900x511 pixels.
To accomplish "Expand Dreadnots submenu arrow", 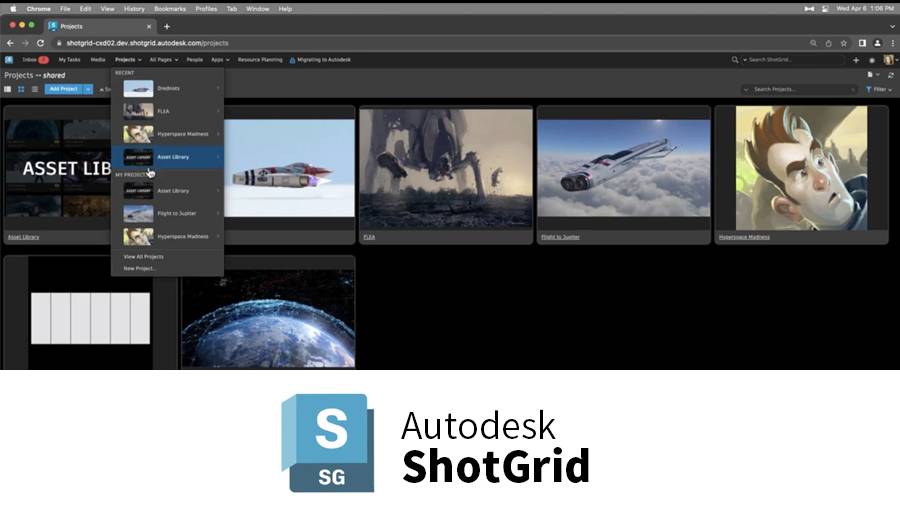I will 218,88.
